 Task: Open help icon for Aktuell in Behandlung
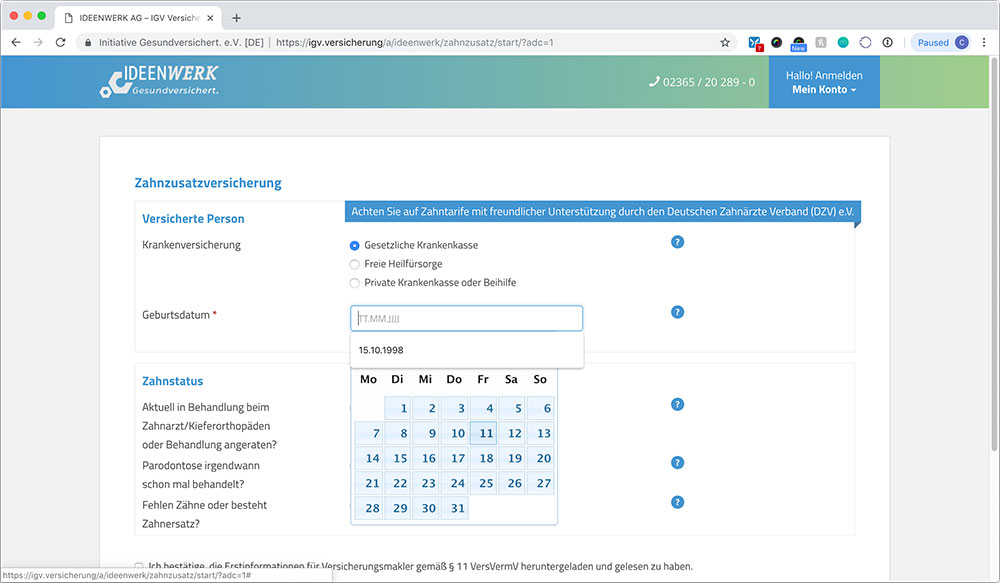click(x=677, y=404)
